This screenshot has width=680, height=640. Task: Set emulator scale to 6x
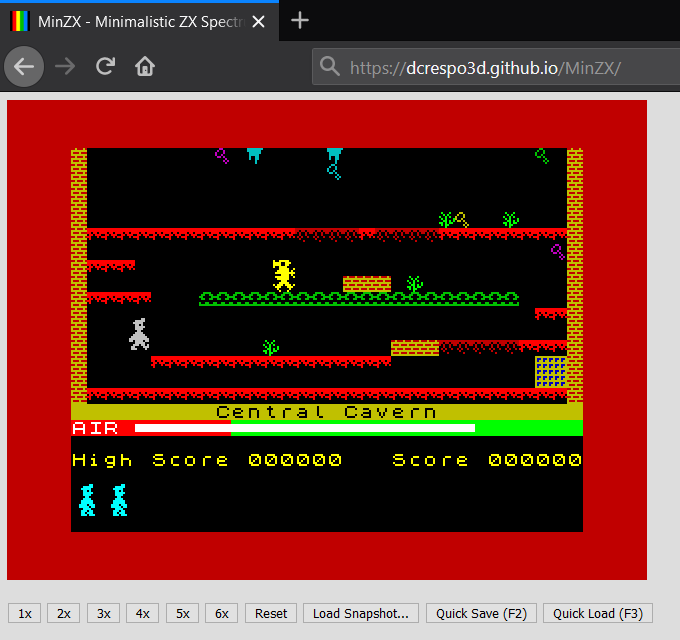222,613
